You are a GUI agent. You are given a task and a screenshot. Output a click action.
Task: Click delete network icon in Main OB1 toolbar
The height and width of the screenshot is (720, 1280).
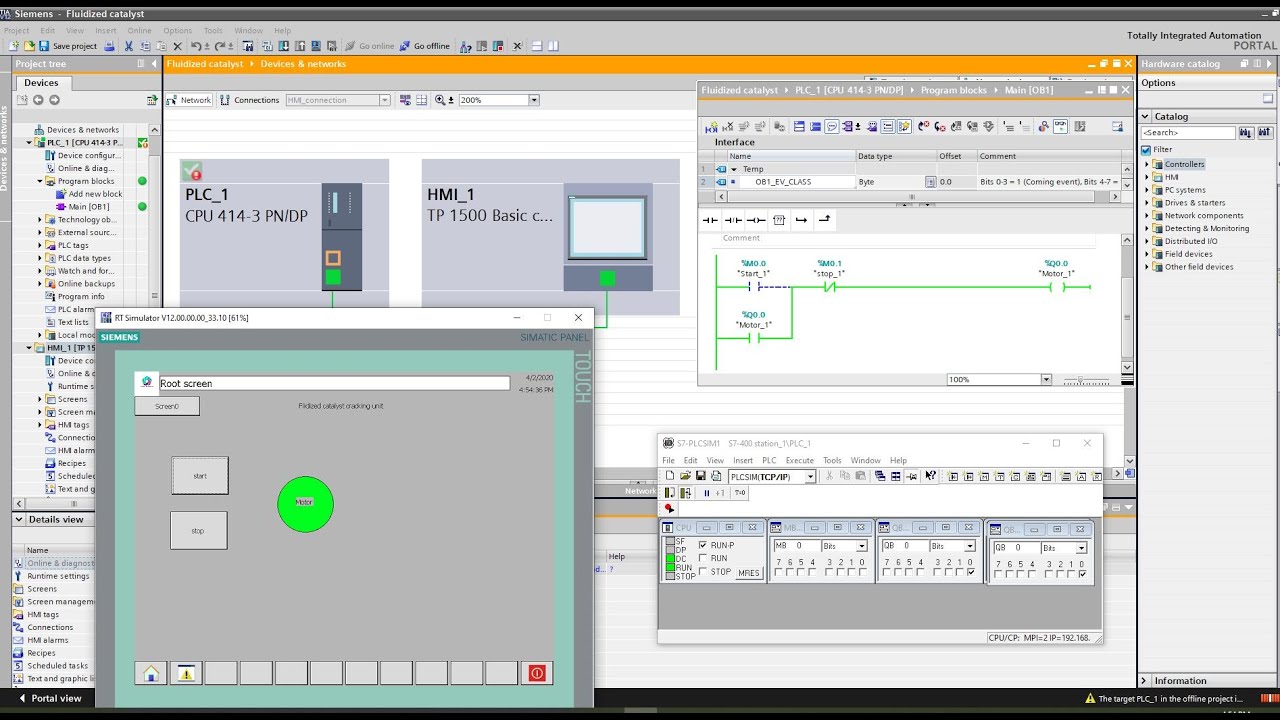(728, 126)
